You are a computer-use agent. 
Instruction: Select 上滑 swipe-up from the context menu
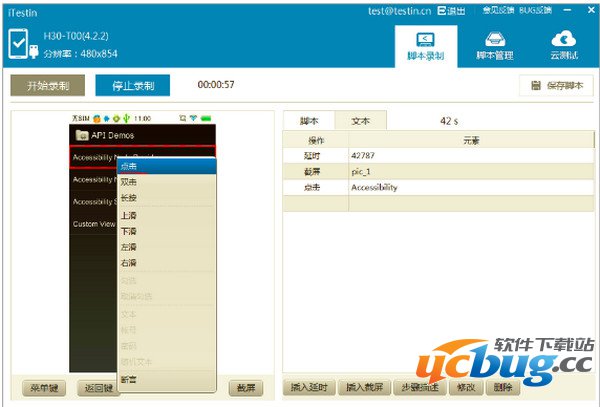click(129, 214)
